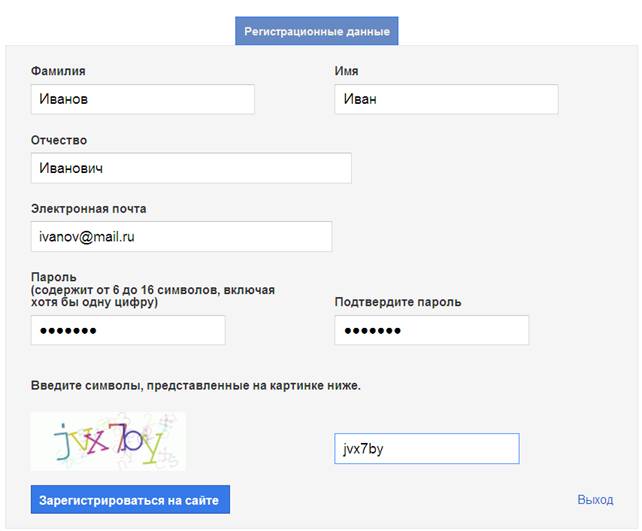Screen dimensions: 642x531
Task: Click the captcha image jvx7by
Action: 108,441
